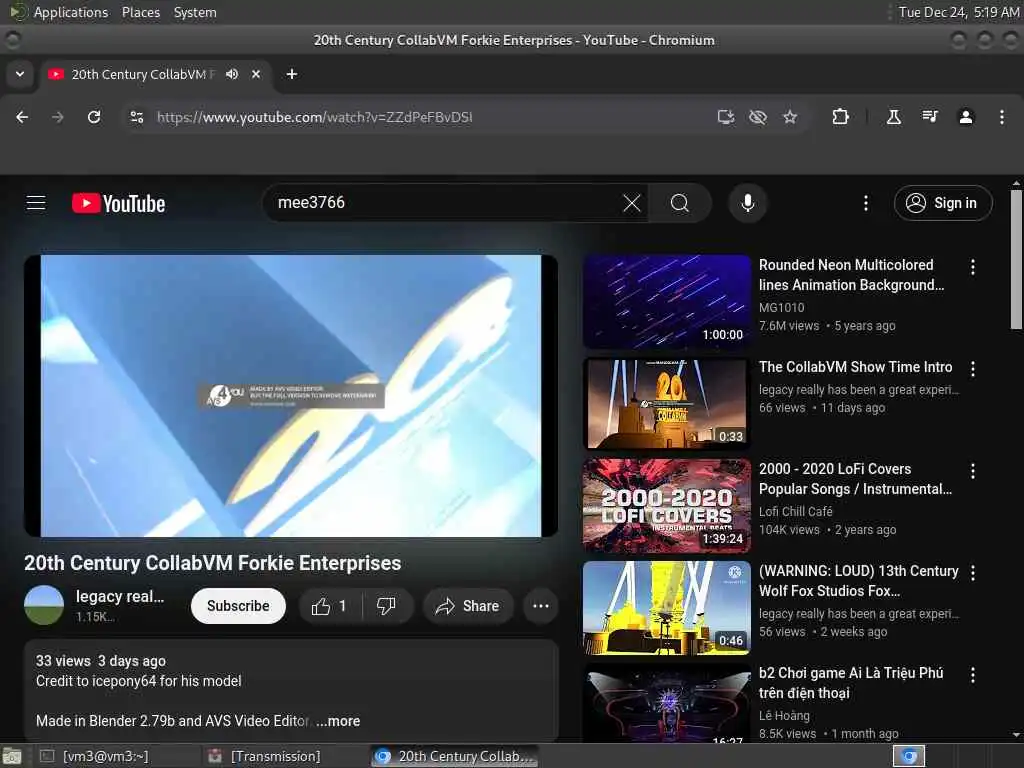Viewport: 1024px width, 768px height.
Task: Open Chrome Labs flask icon
Action: 894,117
